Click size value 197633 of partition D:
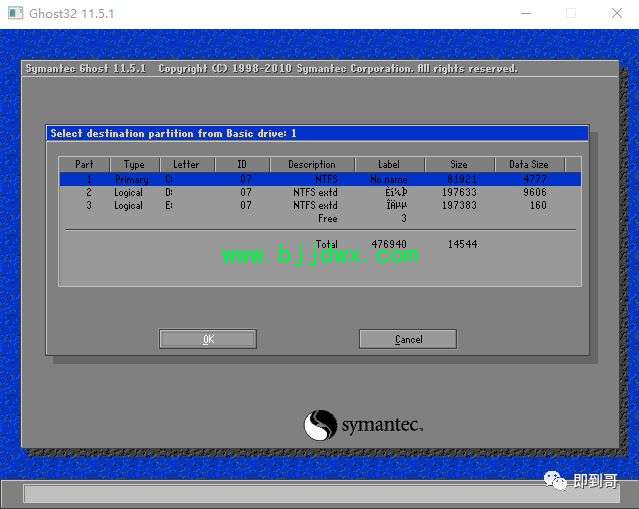The height and width of the screenshot is (509, 639). pos(459,192)
